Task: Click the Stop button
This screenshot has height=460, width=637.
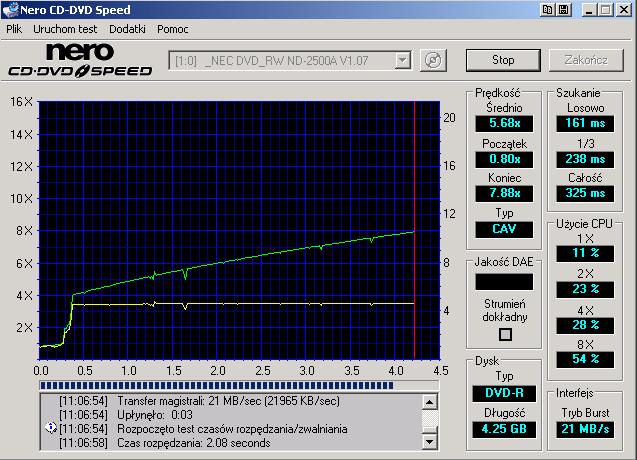Action: click(503, 60)
